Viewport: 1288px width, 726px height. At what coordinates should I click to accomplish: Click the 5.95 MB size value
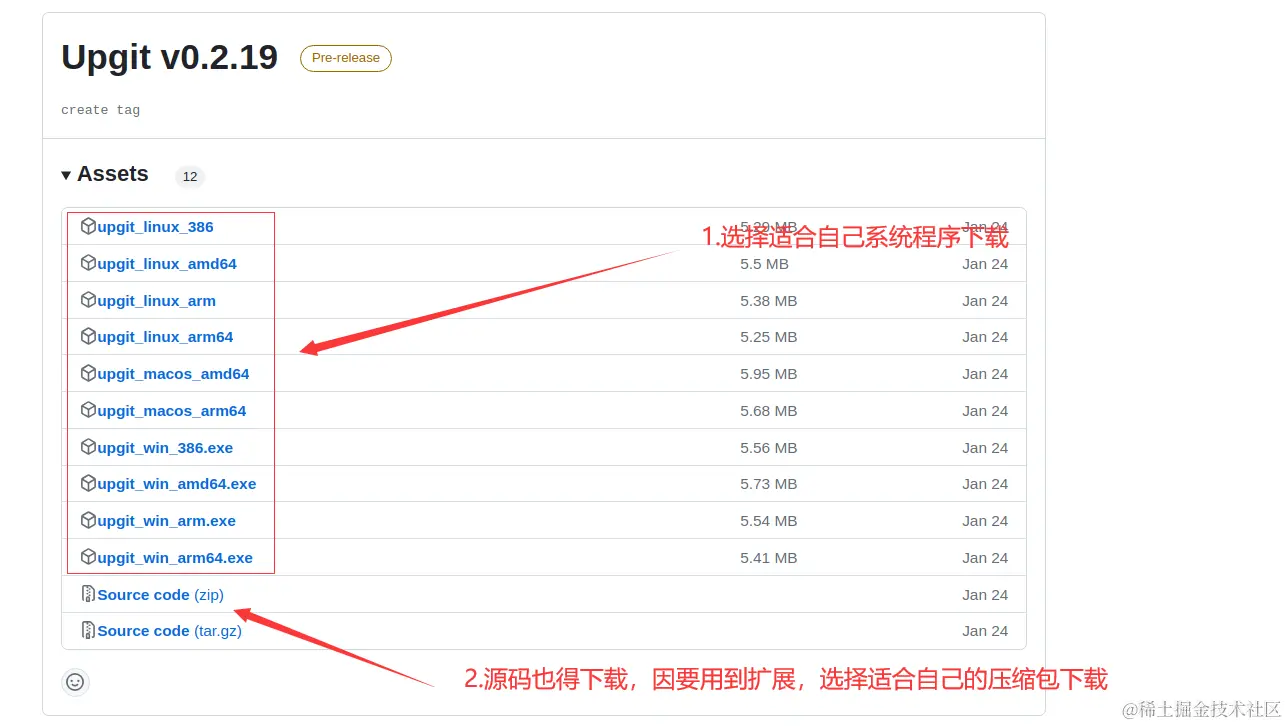[768, 374]
